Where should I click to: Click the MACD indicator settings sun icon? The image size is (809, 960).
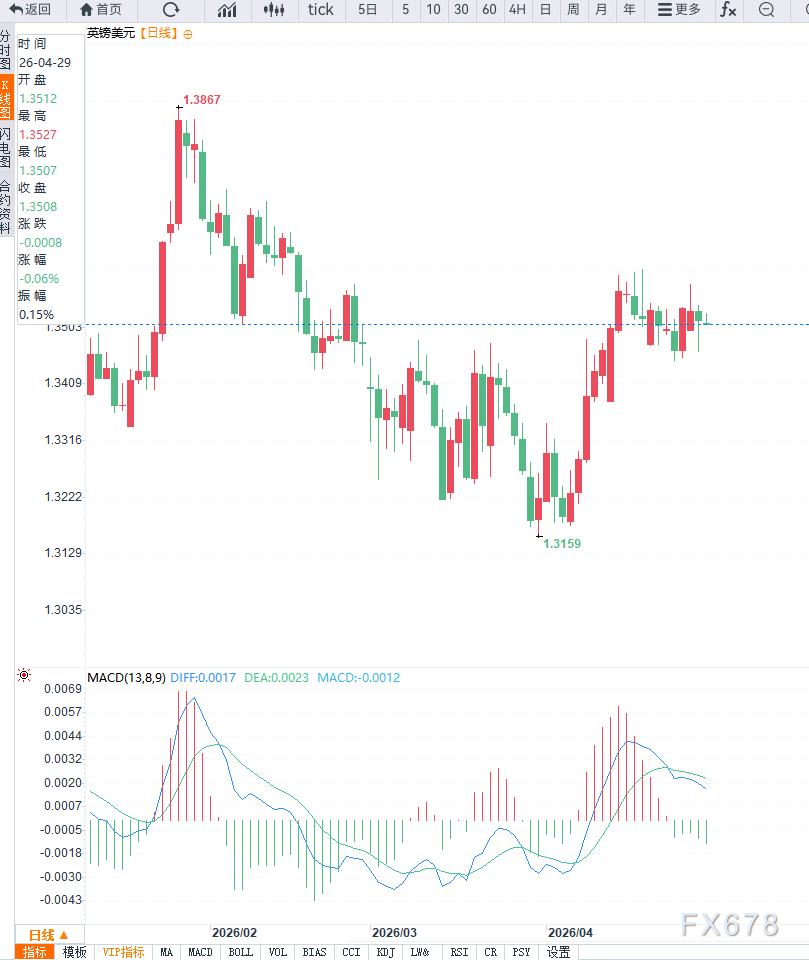[x=24, y=676]
